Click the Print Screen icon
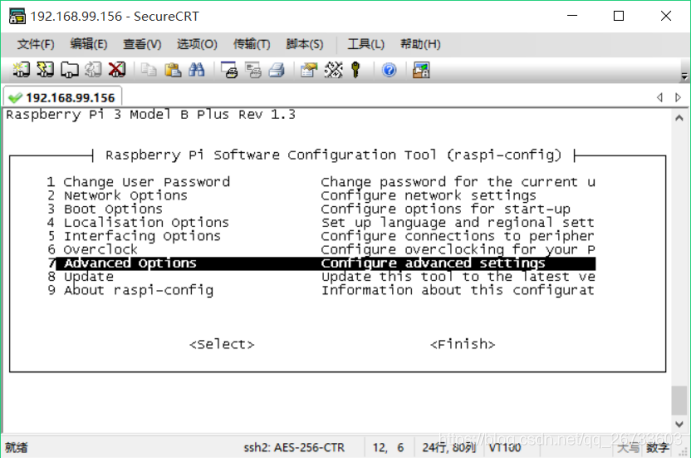The height and width of the screenshot is (458, 692). click(x=229, y=70)
